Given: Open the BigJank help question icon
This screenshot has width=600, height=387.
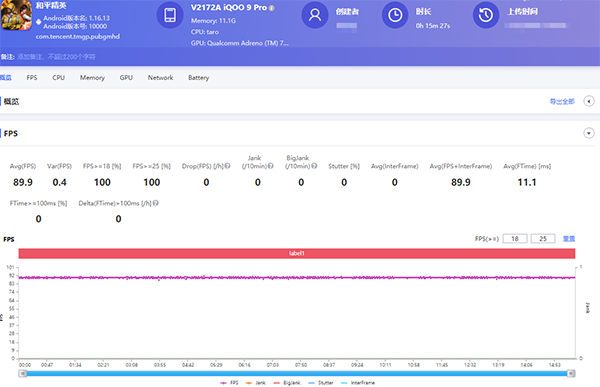Looking at the screenshot, I should (x=314, y=166).
